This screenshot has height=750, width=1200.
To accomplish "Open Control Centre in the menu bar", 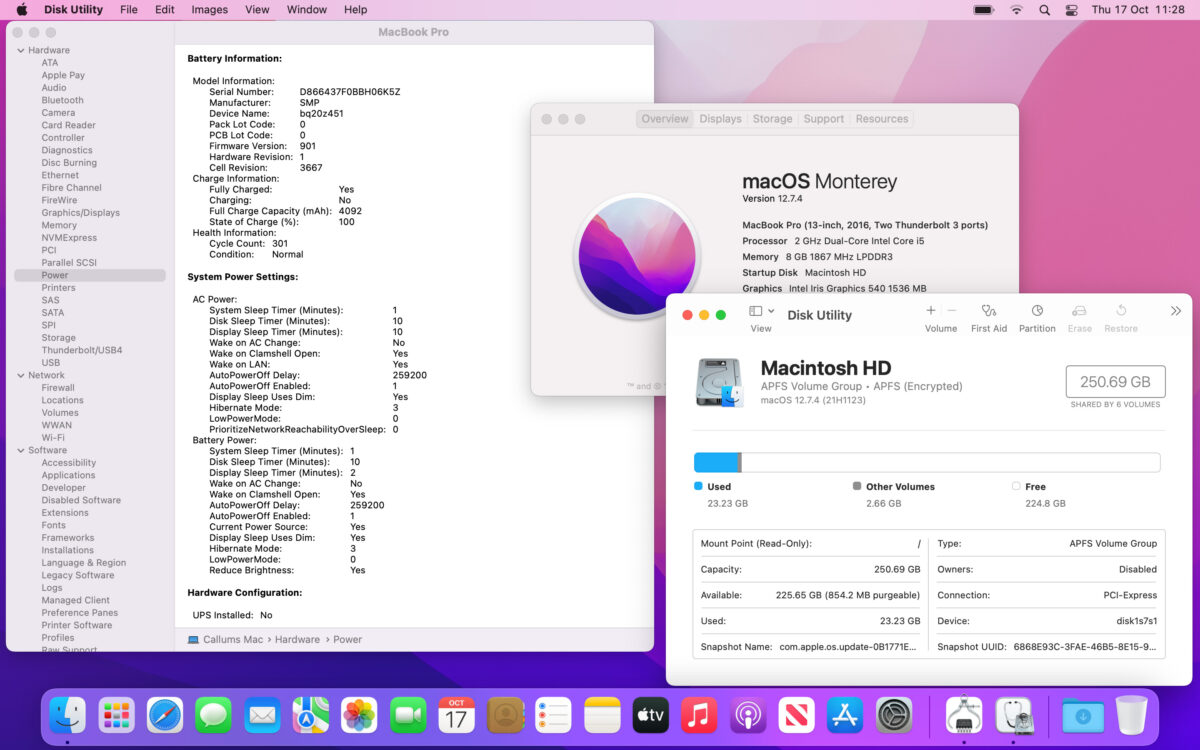I will 1072,9.
